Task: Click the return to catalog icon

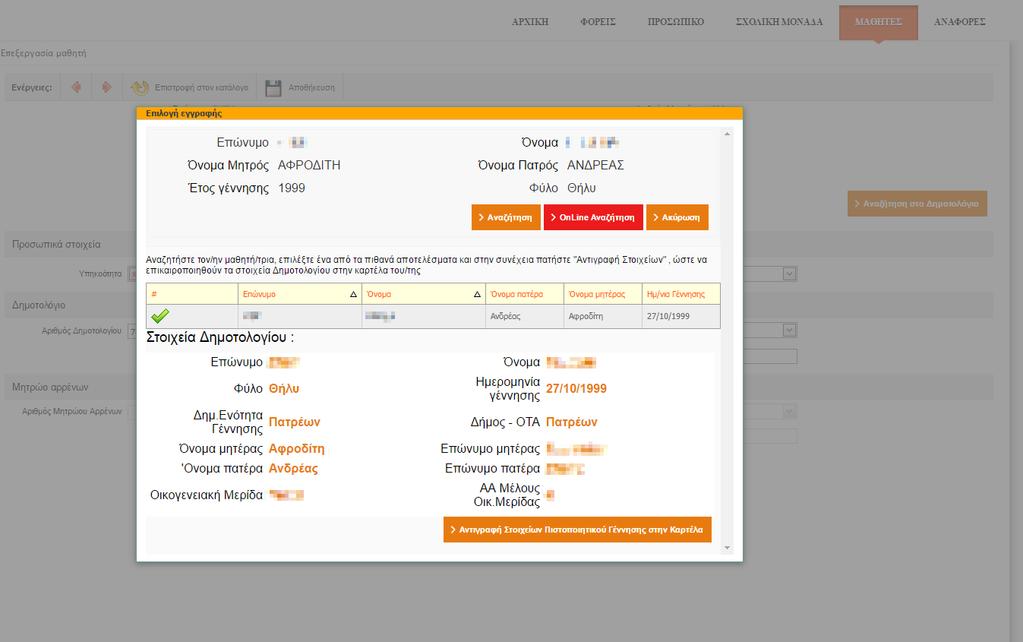Action: pyautogui.click(x=140, y=87)
